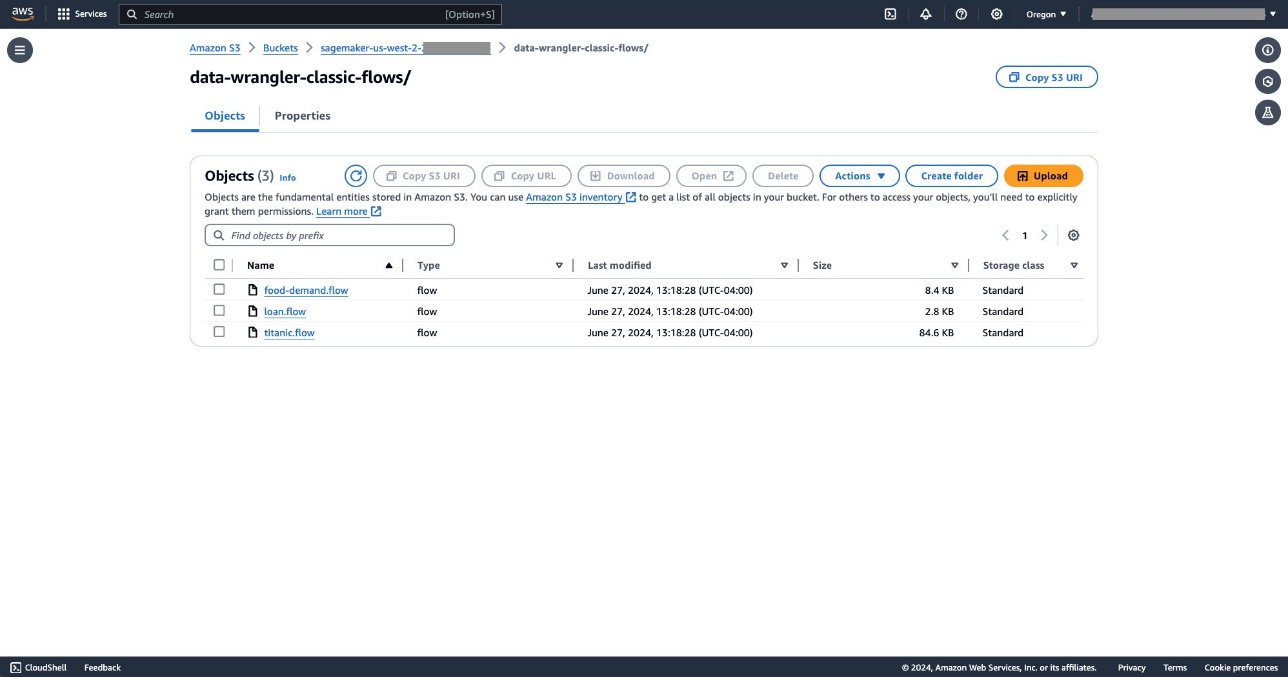Screen dimensions: 1288x677
Task: Click the hexagon icon on right sidebar
Action: coord(1267,81)
